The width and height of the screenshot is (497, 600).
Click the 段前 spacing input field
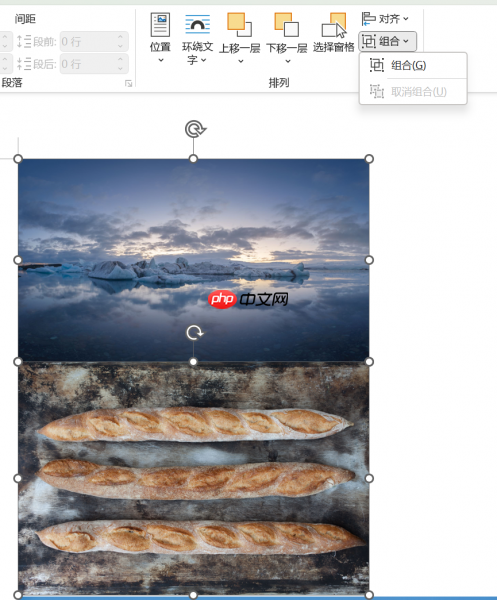point(94,41)
